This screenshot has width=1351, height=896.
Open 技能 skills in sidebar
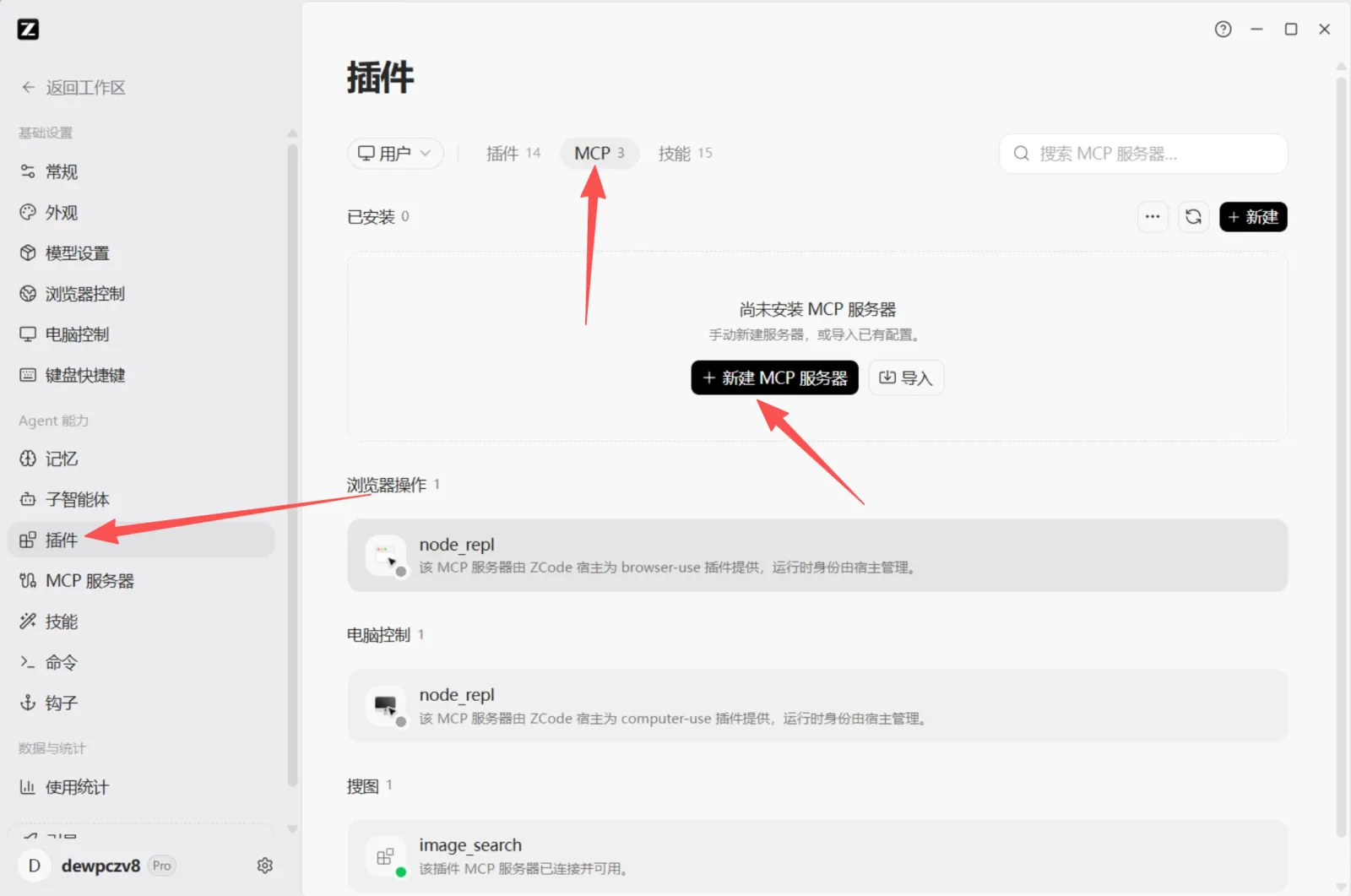tap(141, 622)
